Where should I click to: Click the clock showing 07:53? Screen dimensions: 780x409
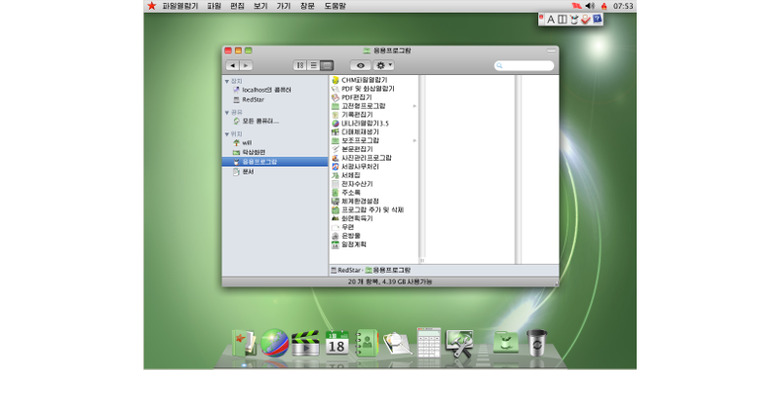623,6
